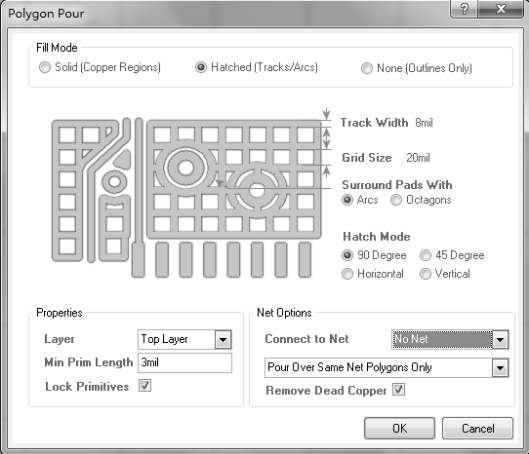The width and height of the screenshot is (529, 454).
Task: Toggle Remove Dead Copper checkbox
Action: pos(398,390)
